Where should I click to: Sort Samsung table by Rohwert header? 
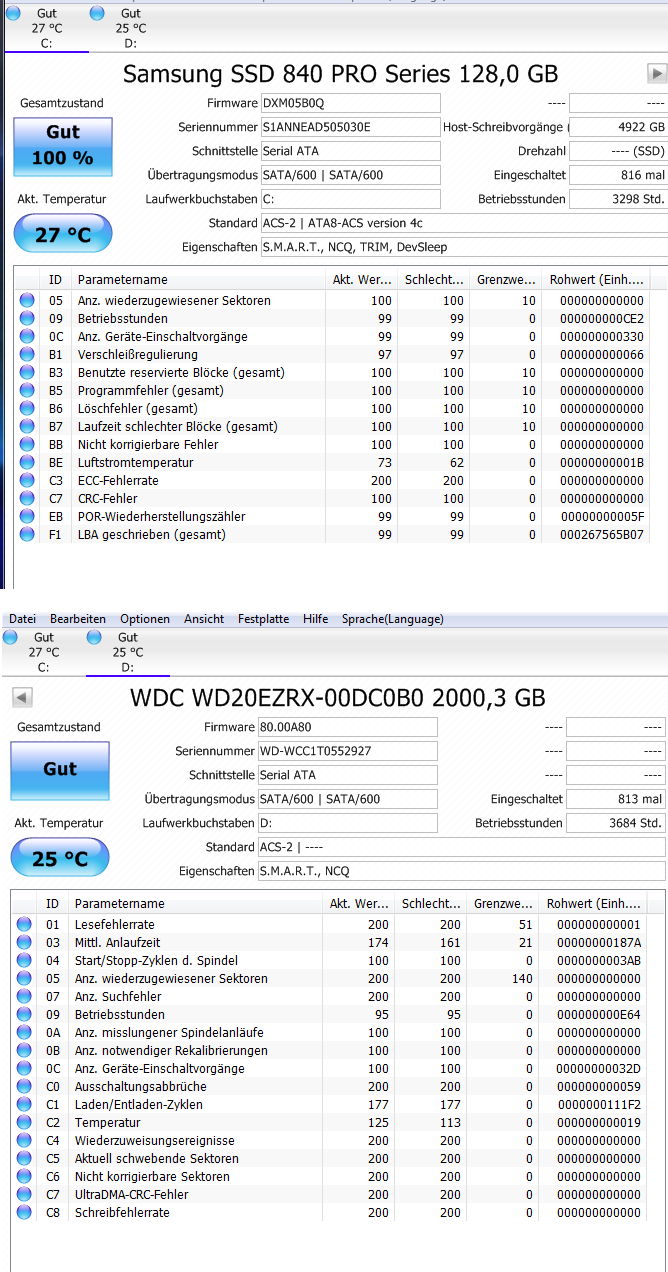[x=597, y=280]
